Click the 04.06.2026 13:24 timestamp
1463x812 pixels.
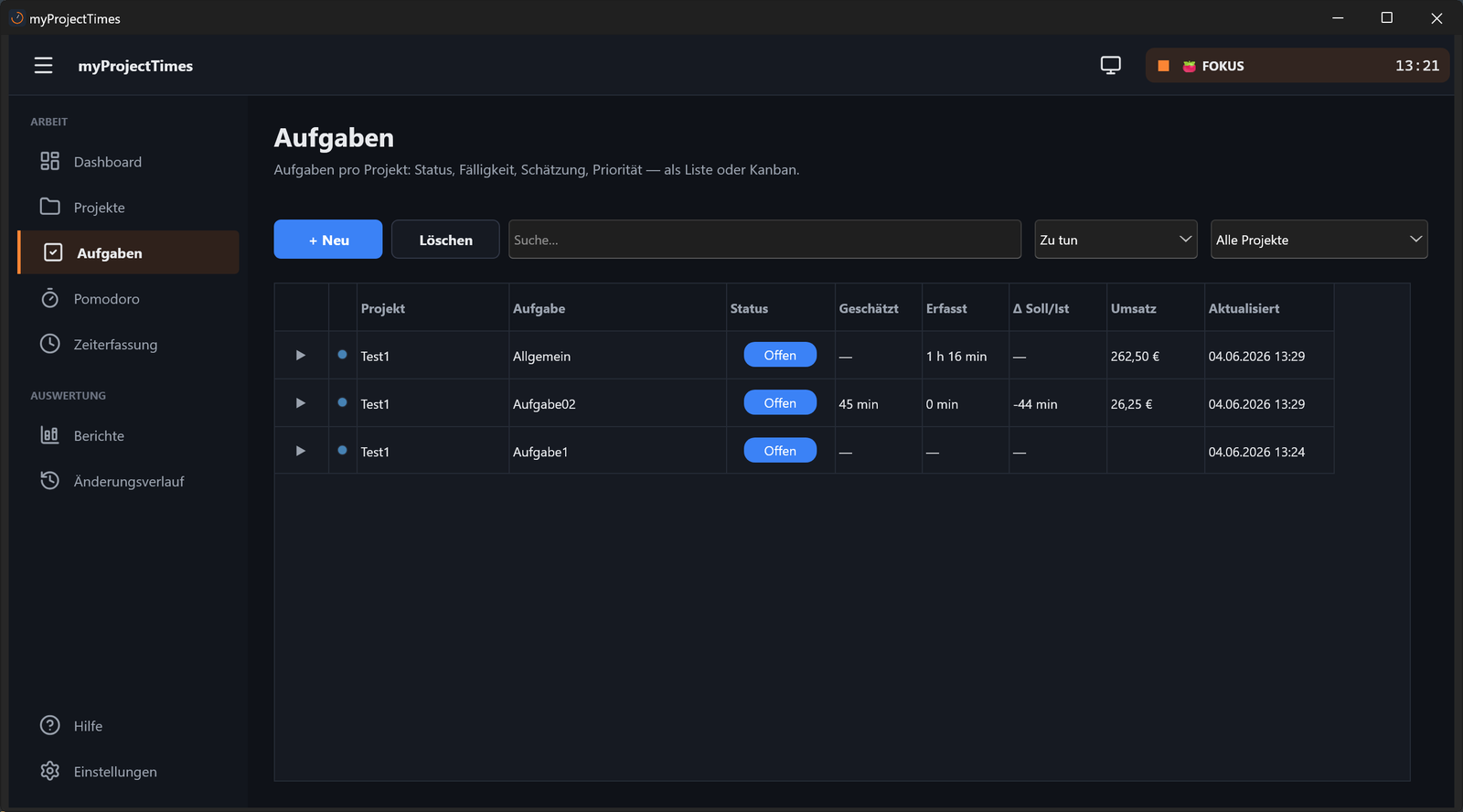click(1256, 452)
